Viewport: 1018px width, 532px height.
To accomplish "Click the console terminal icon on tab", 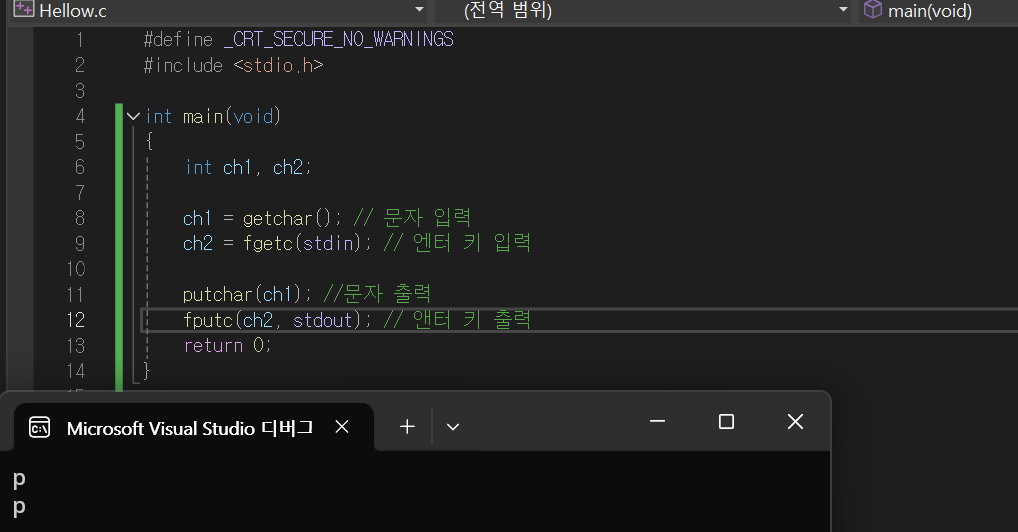I will point(40,427).
